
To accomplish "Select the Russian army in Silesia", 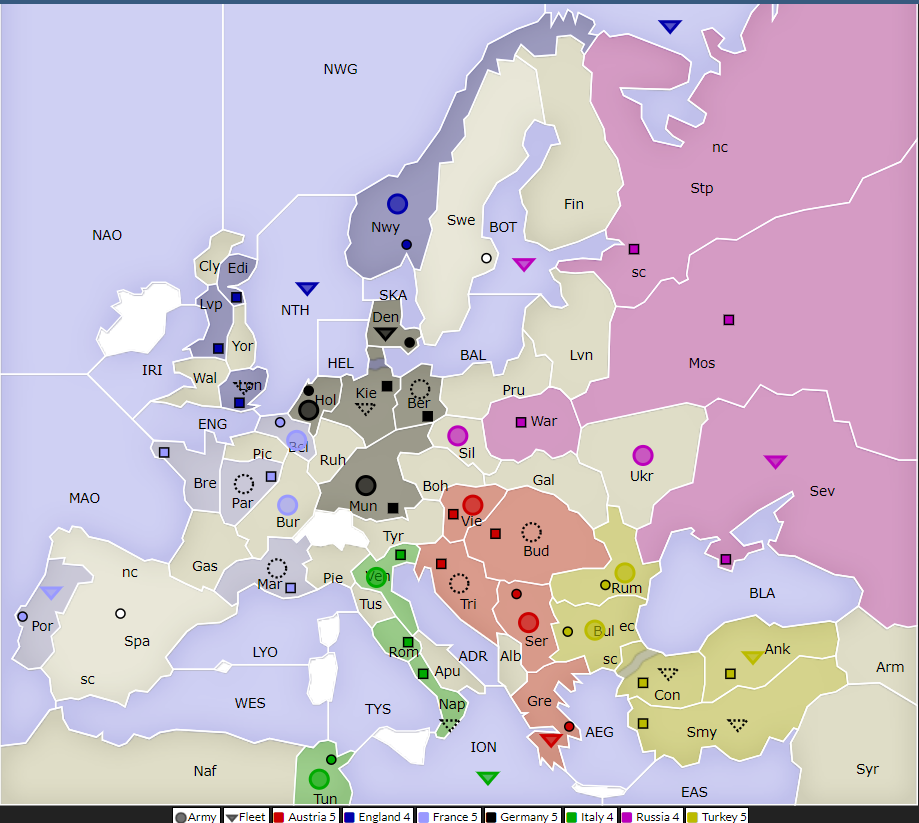I will [x=458, y=436].
